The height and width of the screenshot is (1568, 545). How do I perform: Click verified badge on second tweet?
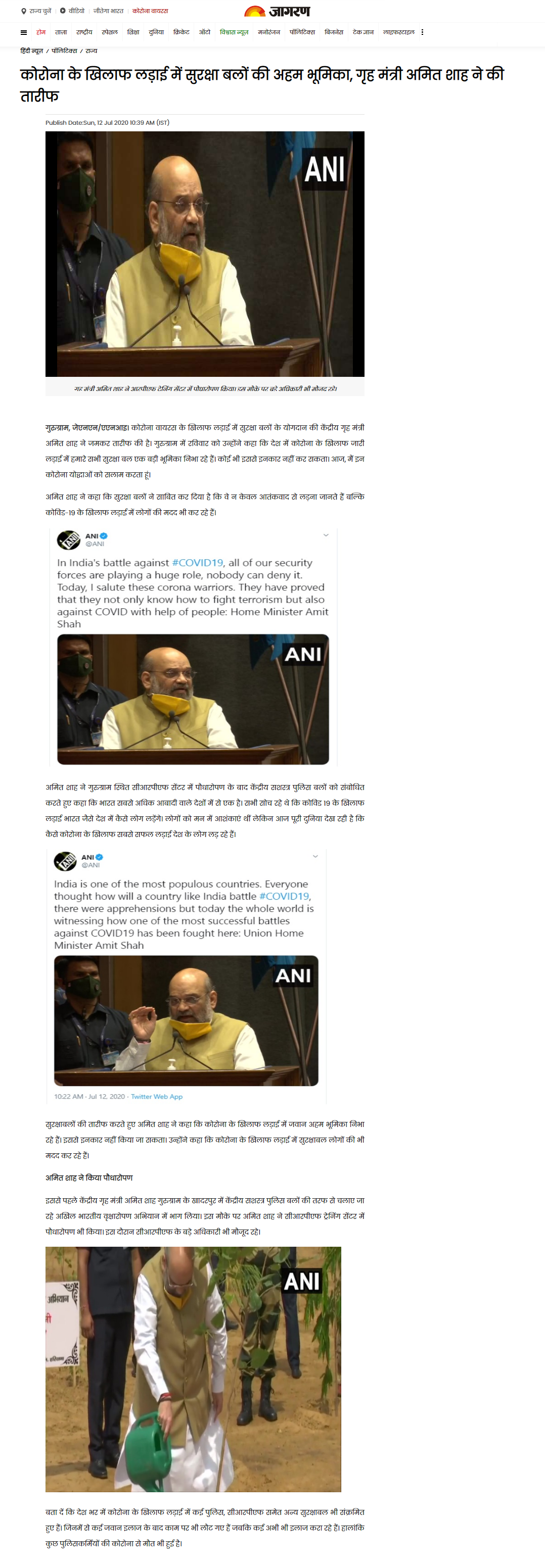click(x=99, y=856)
